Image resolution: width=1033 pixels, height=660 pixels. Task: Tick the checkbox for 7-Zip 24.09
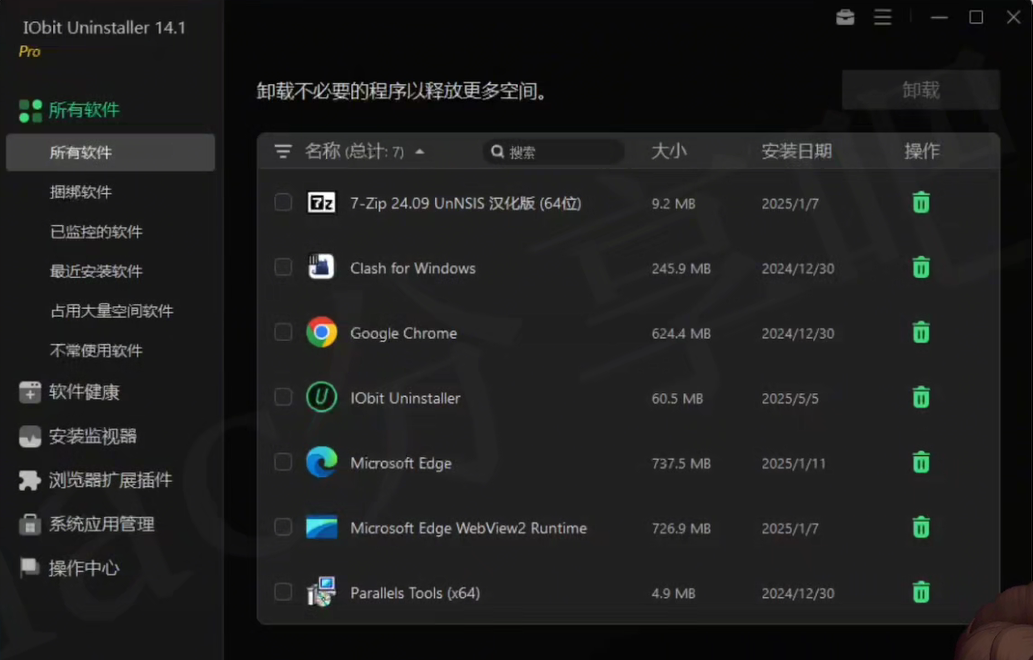pos(283,202)
